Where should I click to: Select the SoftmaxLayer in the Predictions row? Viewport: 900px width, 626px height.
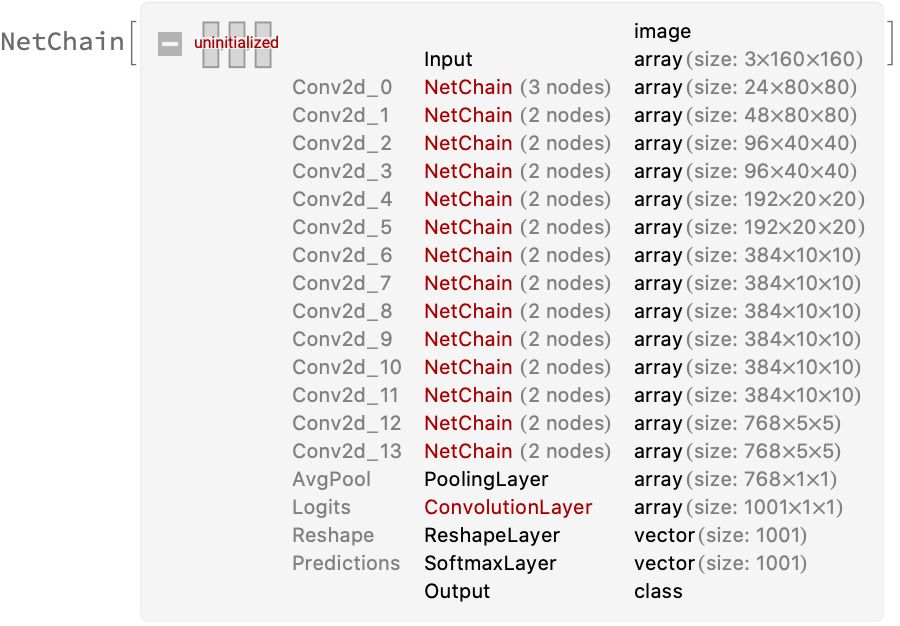coord(492,564)
